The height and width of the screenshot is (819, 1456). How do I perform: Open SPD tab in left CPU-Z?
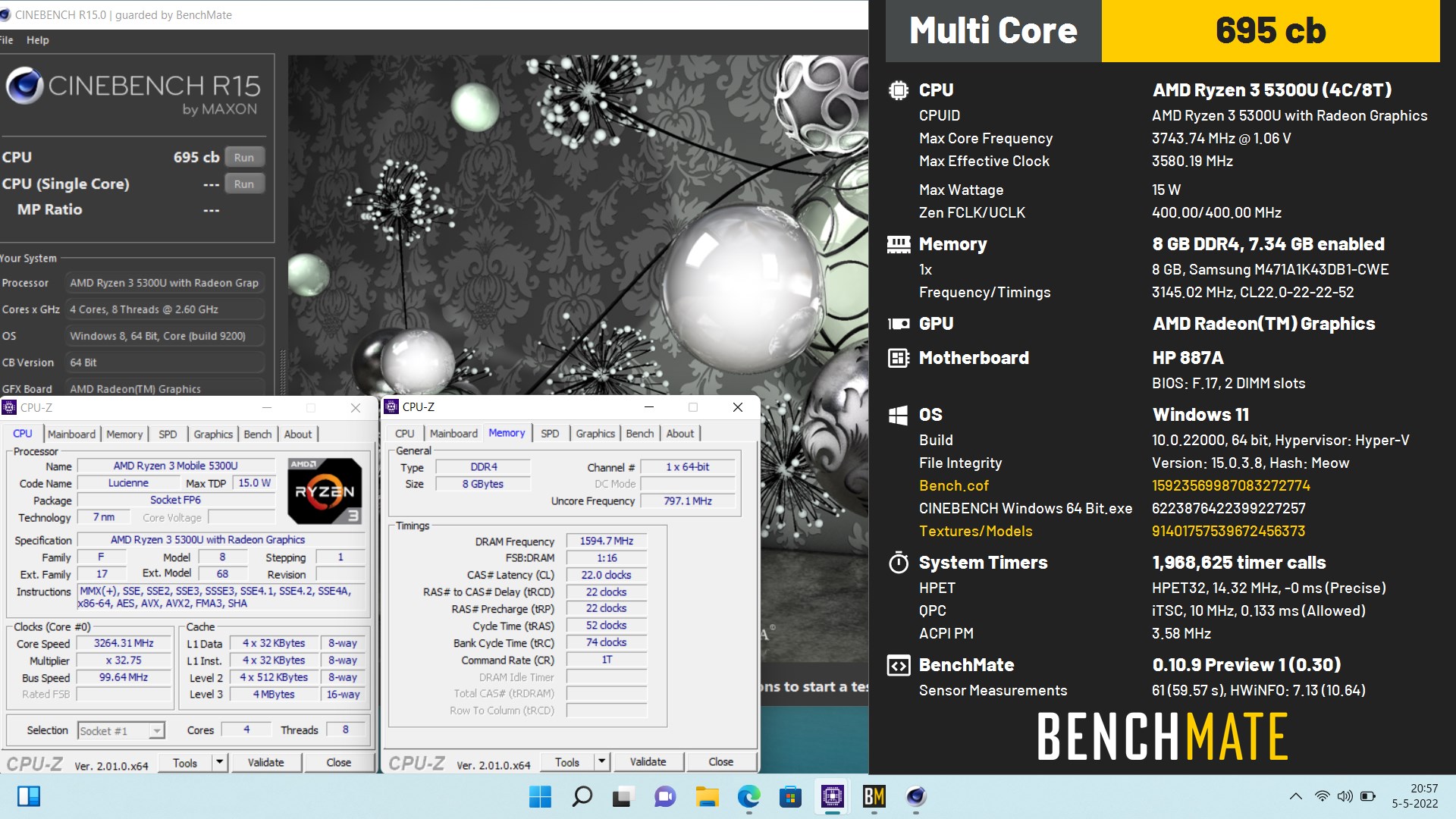[168, 434]
